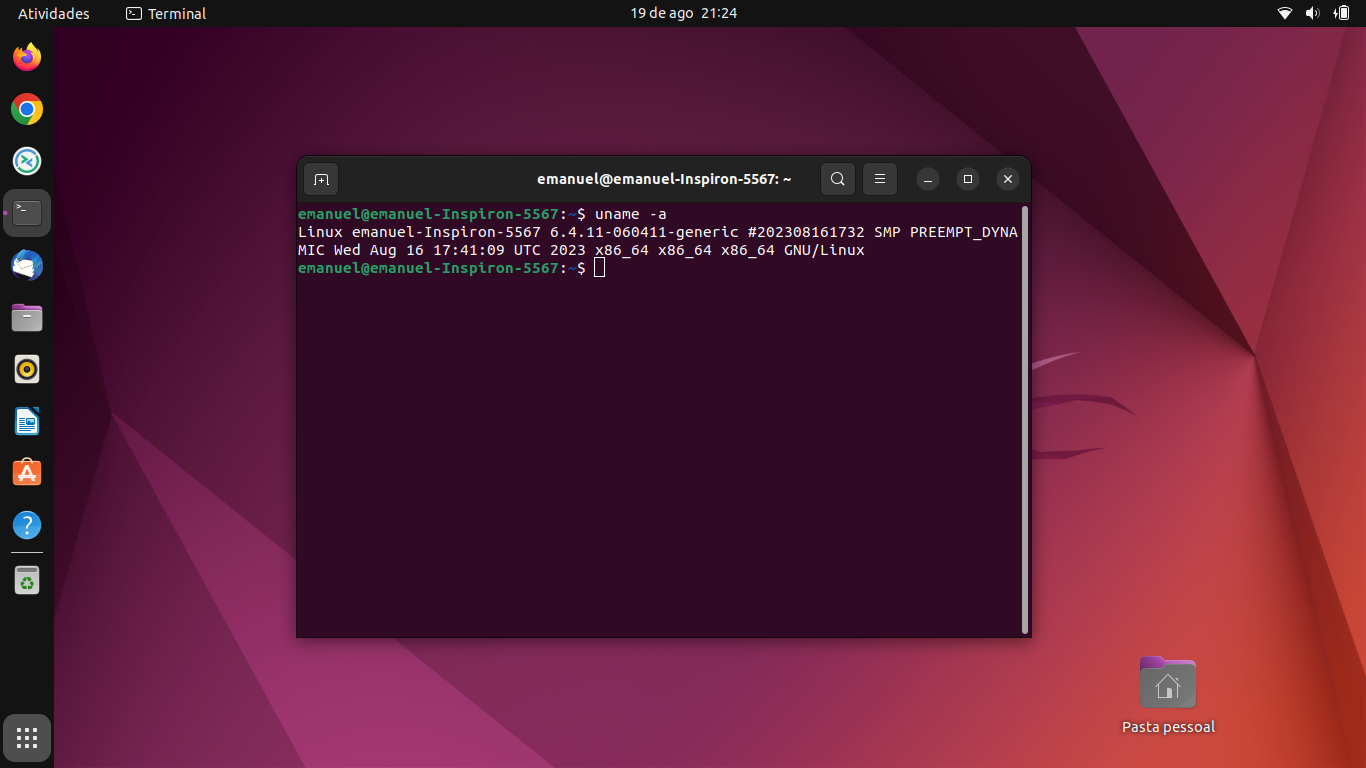Image resolution: width=1366 pixels, height=768 pixels.
Task: Click the terminal vertical scrollbar
Action: (x=1024, y=420)
